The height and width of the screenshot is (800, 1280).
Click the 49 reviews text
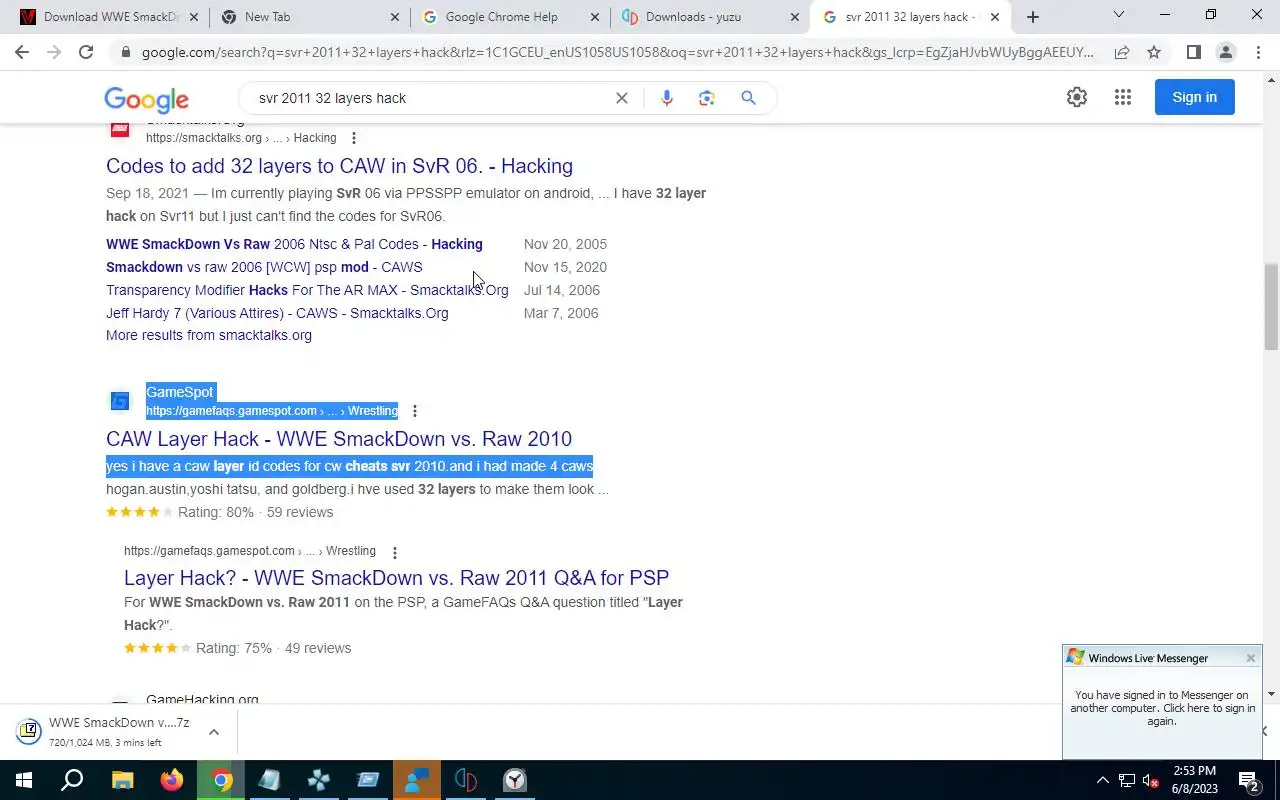tap(318, 648)
